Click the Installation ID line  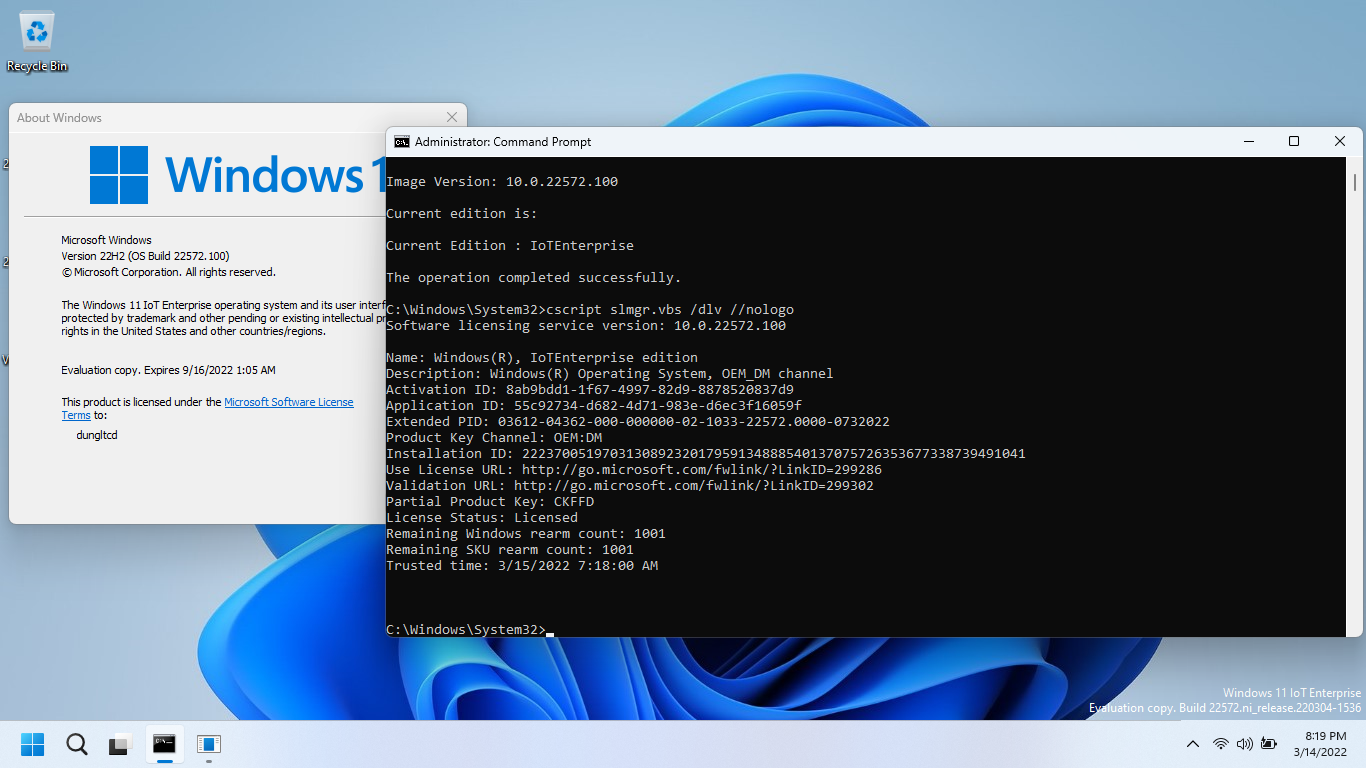pyautogui.click(x=706, y=454)
